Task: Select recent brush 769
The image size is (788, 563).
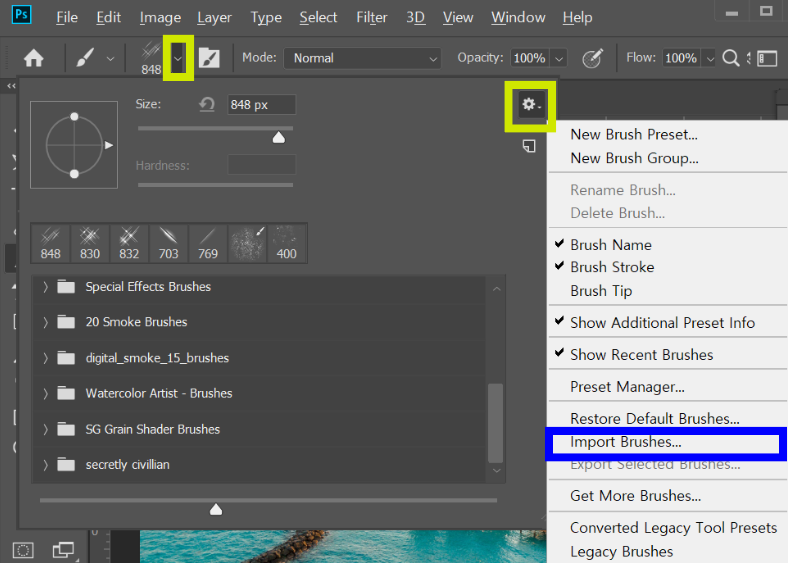Action: [208, 244]
